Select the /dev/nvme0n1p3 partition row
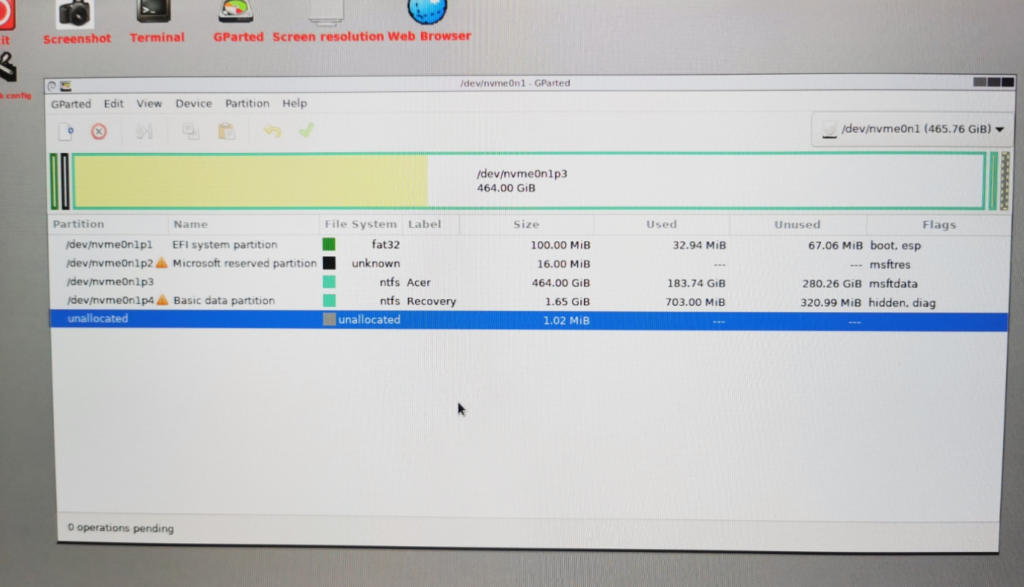 pos(529,283)
